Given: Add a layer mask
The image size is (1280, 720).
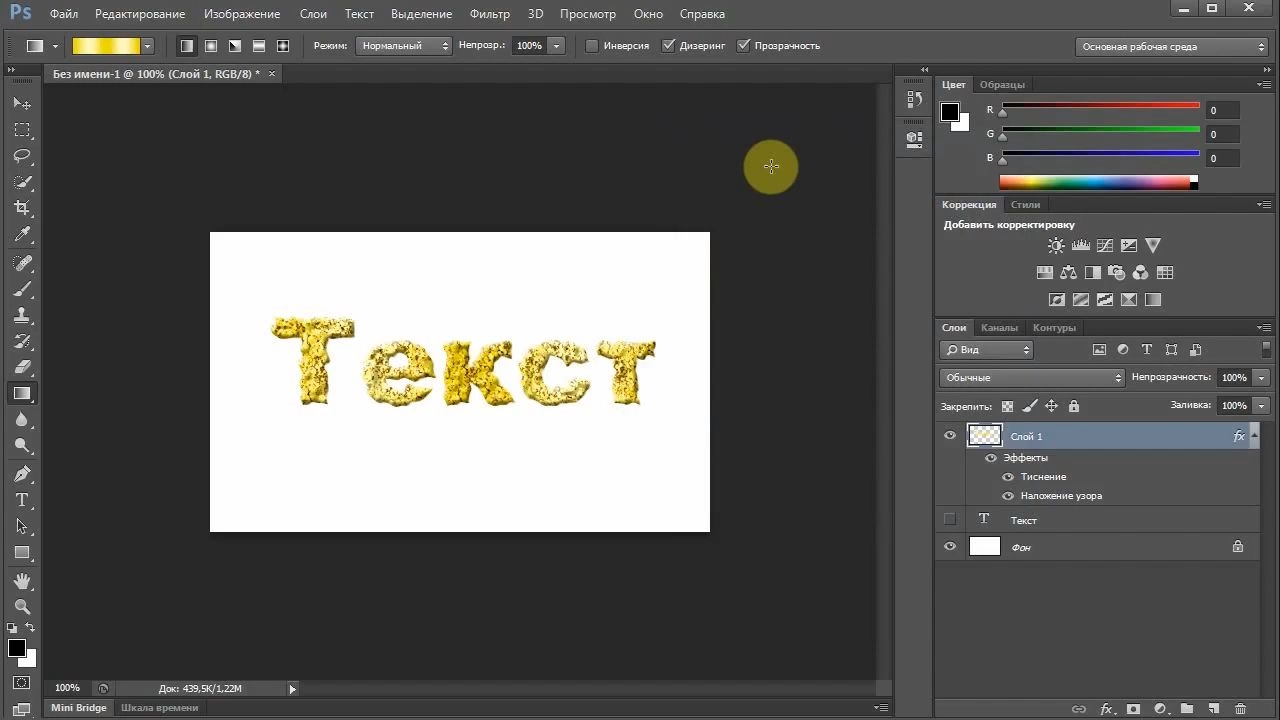Looking at the screenshot, I should pyautogui.click(x=1133, y=709).
